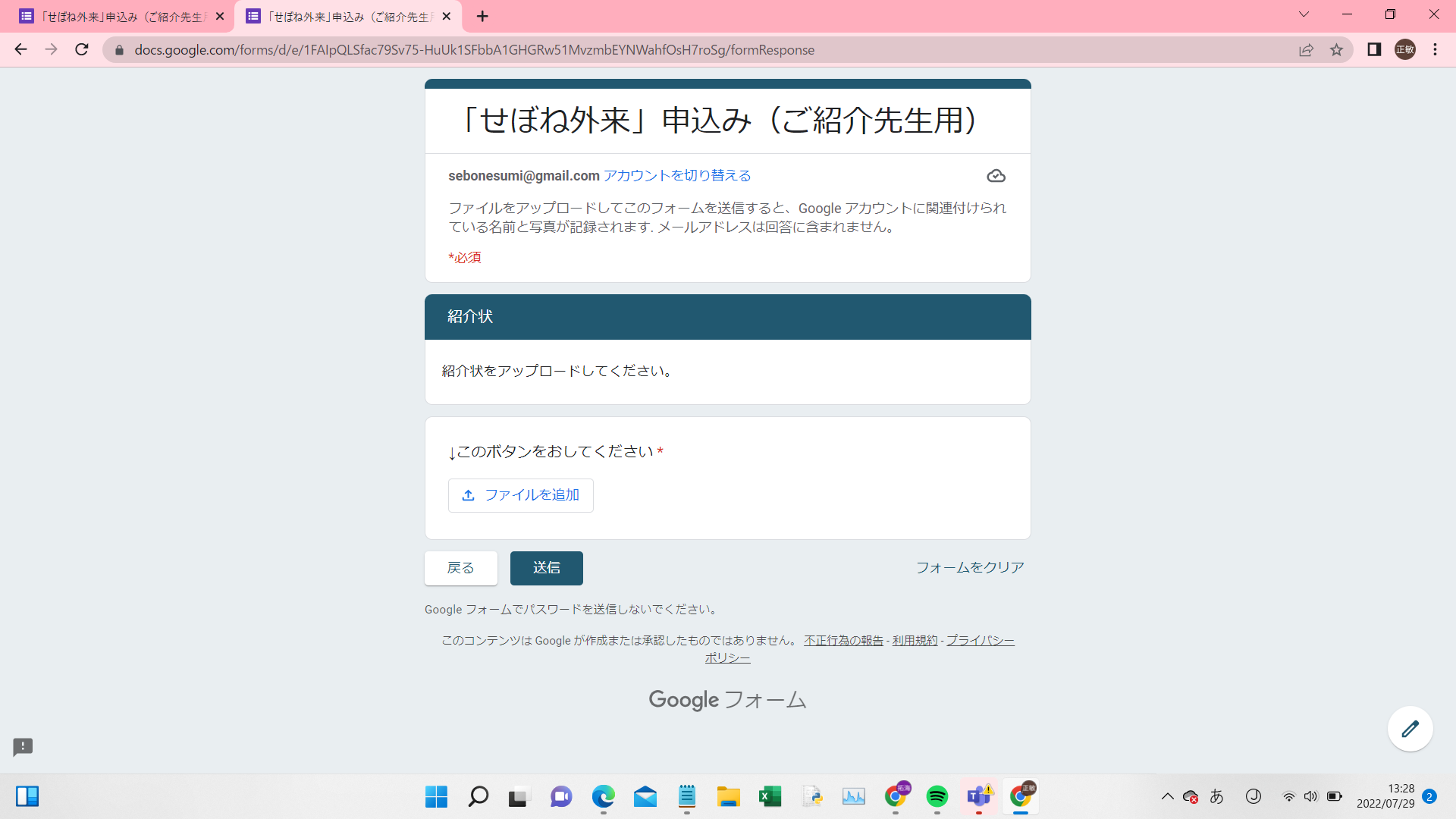The height and width of the screenshot is (819, 1456).
Task: Click the pencil edit form button
Action: [1410, 729]
